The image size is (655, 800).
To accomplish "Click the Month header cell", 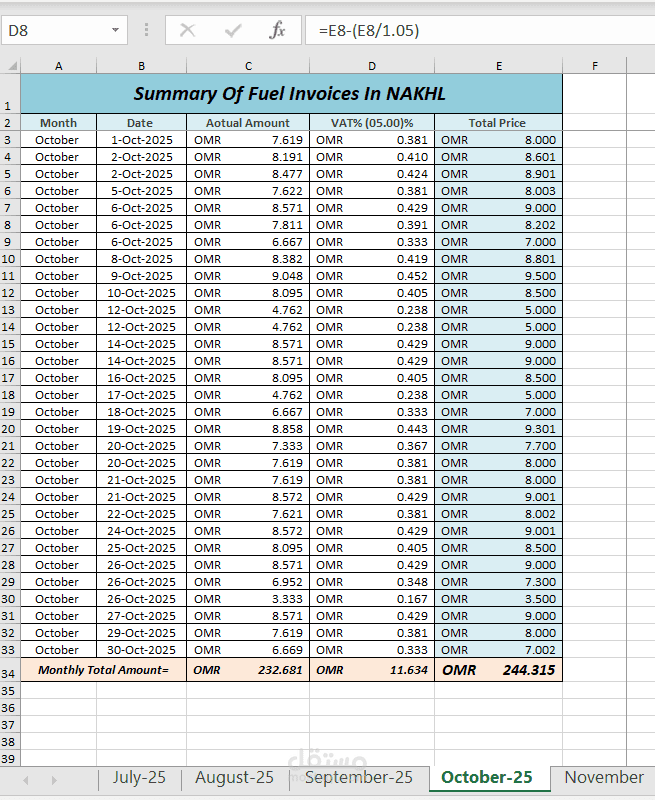I will 59,123.
